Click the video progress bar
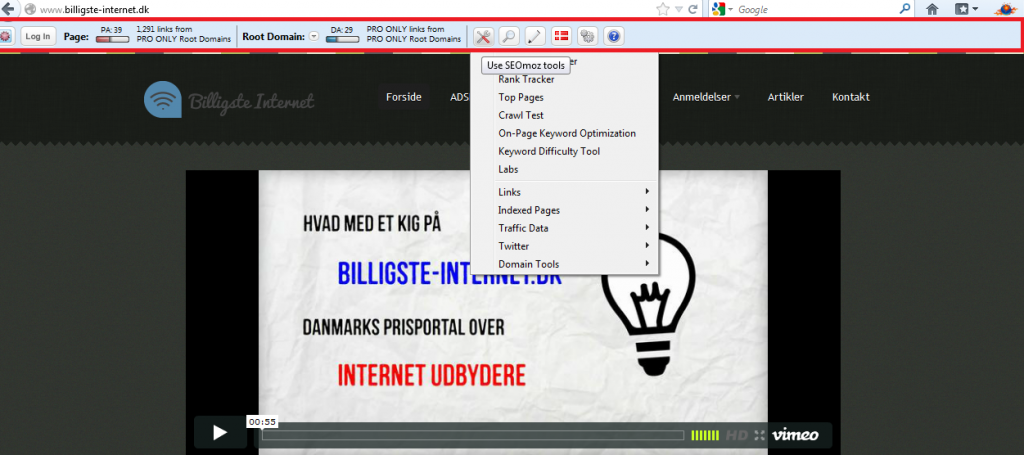1024x455 pixels. click(473, 435)
